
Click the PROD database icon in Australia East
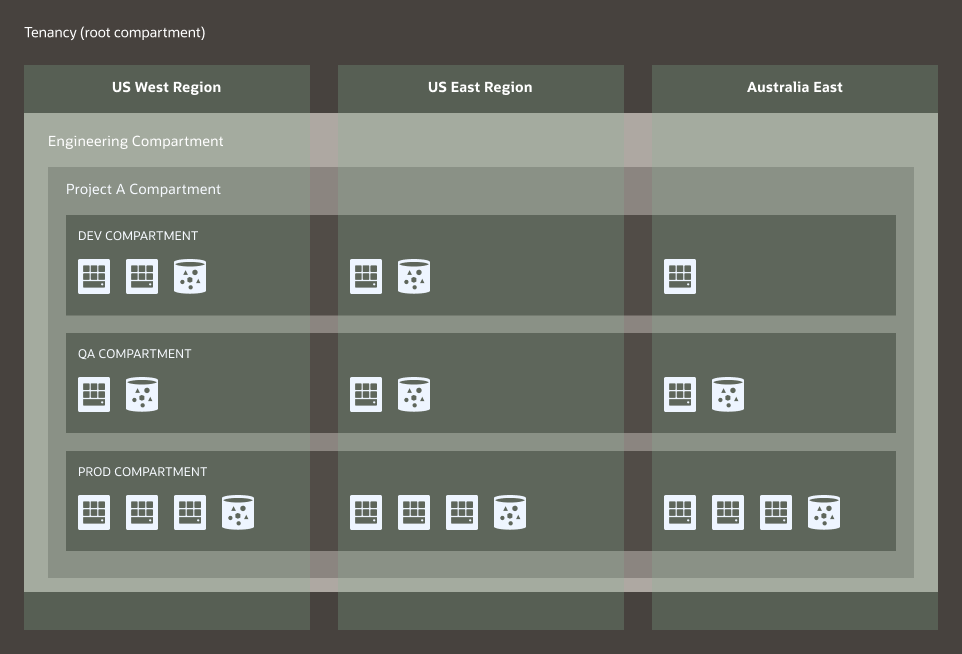[x=824, y=513]
